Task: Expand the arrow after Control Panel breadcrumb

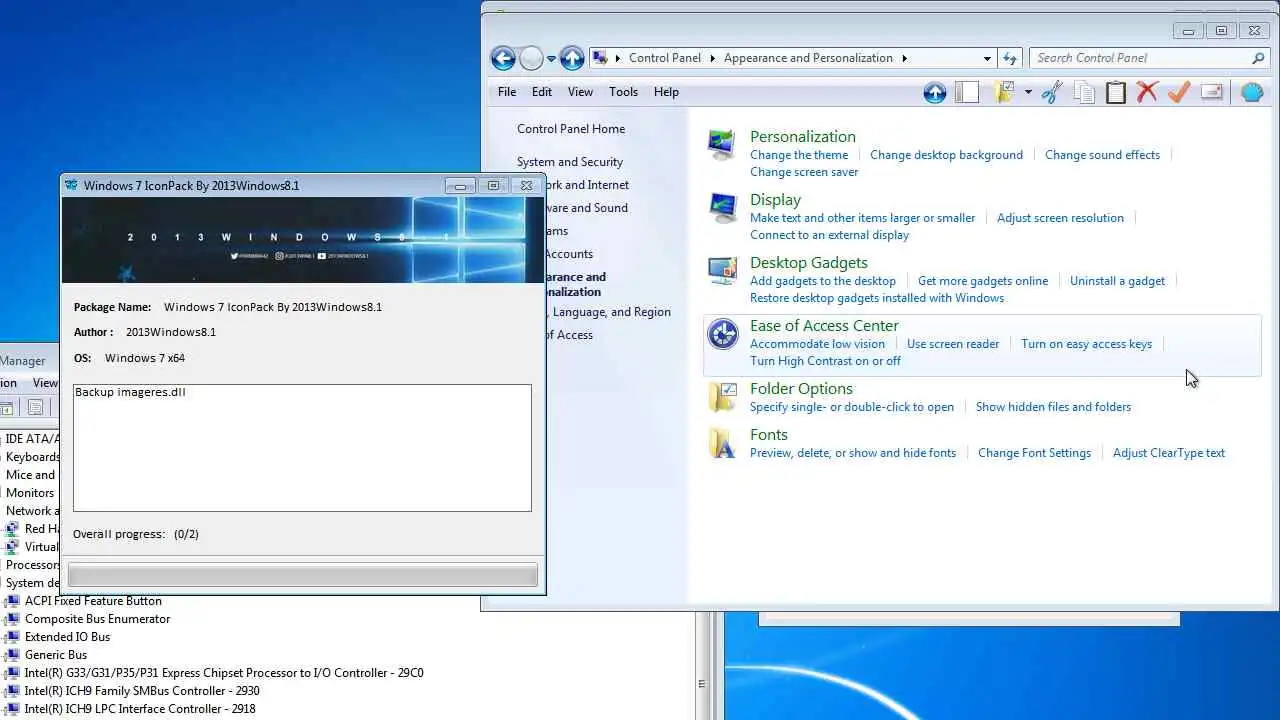Action: coord(714,58)
